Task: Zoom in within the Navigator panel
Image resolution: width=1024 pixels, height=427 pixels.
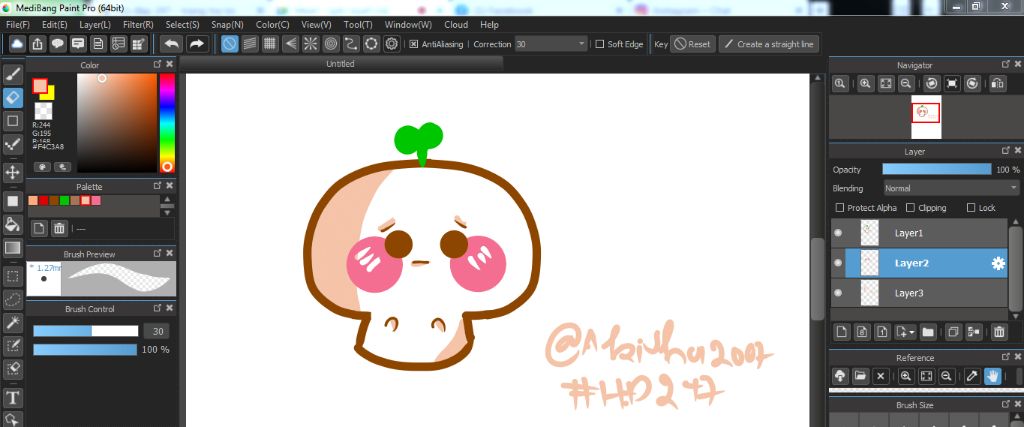Action: coord(865,84)
